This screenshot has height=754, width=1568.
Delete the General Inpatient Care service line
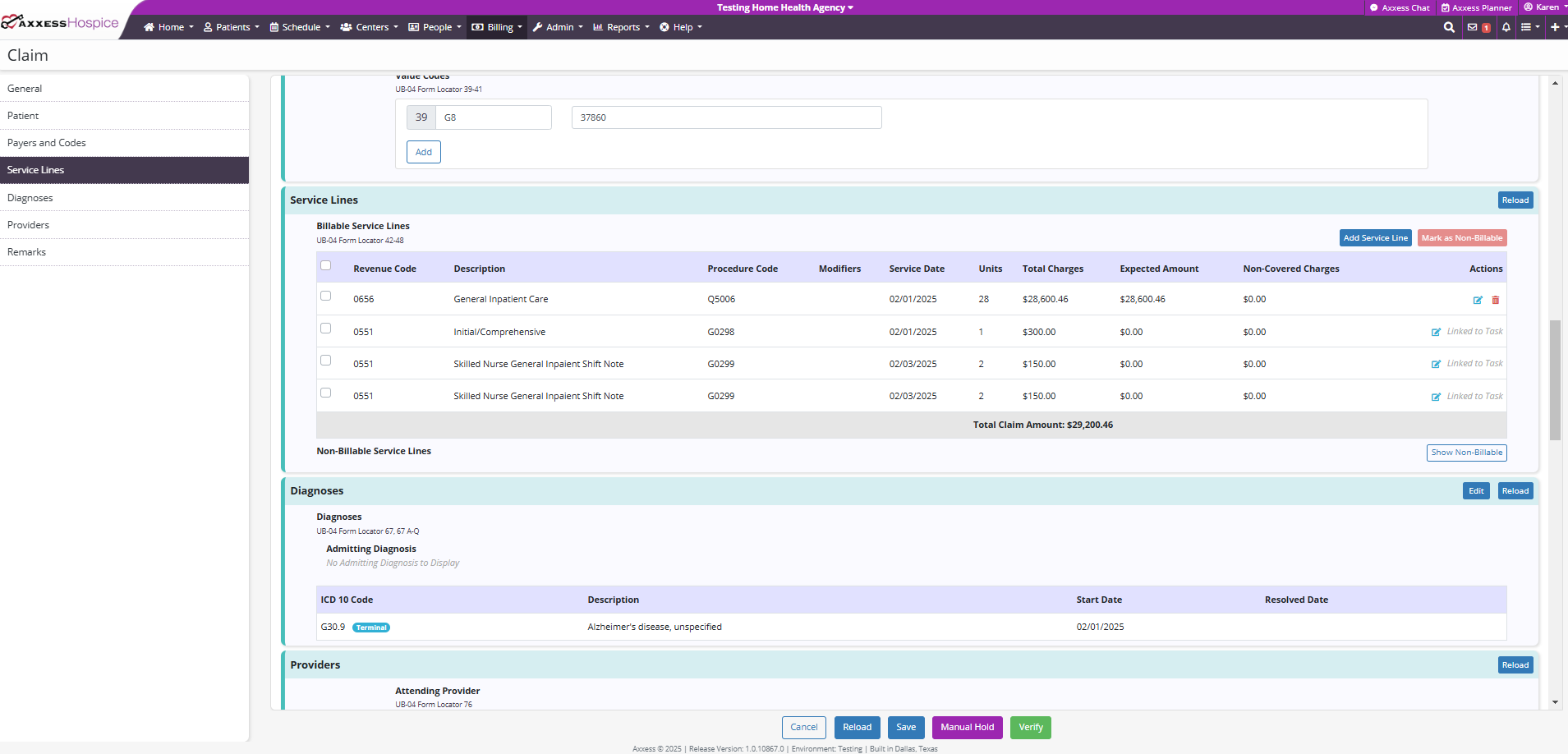1496,300
